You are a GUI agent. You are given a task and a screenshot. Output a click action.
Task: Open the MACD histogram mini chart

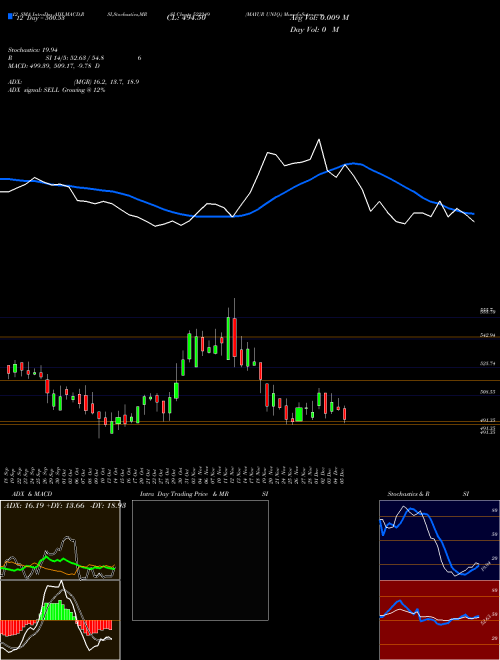60,620
